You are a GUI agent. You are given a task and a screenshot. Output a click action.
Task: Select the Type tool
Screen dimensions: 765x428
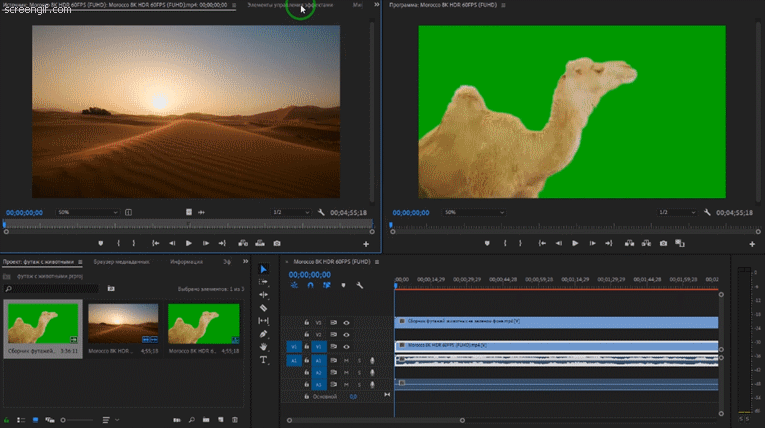263,360
